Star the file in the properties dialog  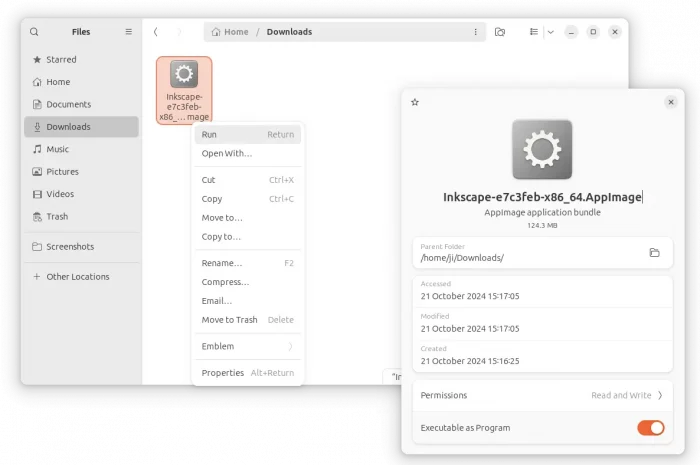tap(415, 102)
